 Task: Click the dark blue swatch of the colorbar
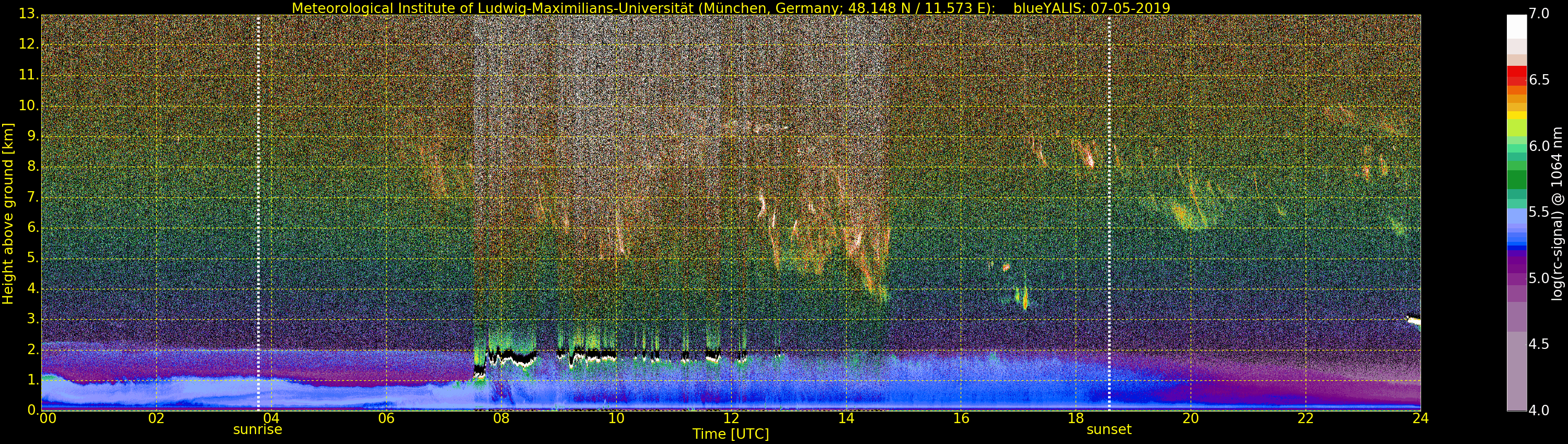(x=1516, y=248)
